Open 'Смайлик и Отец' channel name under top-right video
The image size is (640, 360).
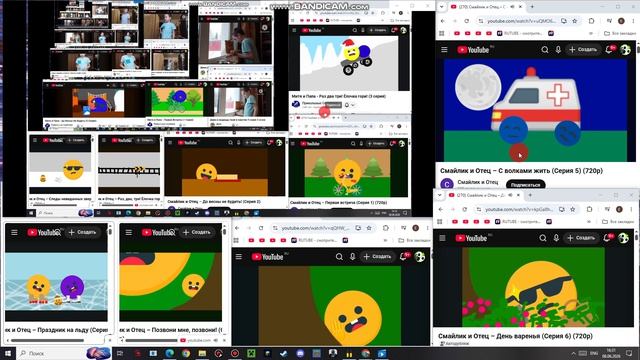click(478, 182)
